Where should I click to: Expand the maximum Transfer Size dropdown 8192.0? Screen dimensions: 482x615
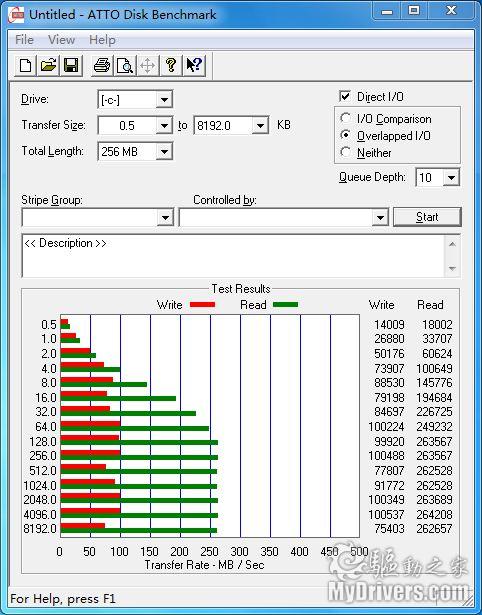[x=260, y=126]
